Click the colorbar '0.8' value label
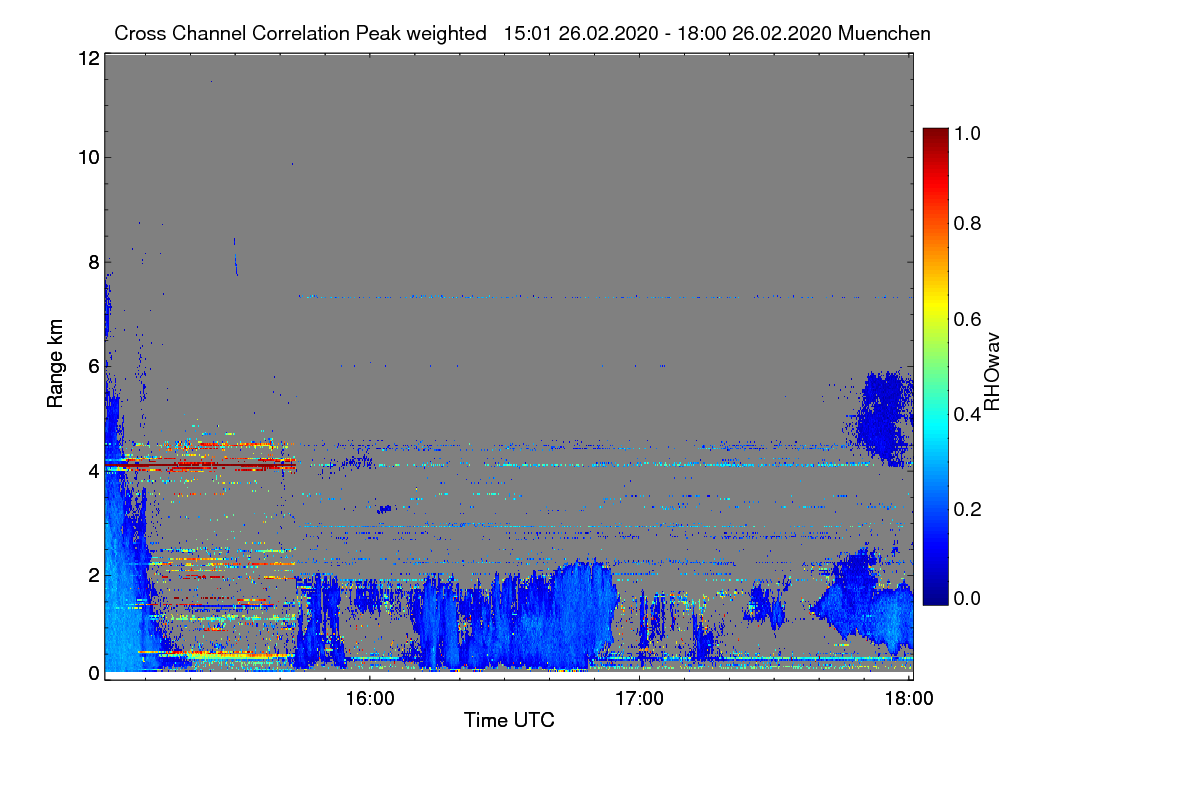The width and height of the screenshot is (1200, 800). pos(968,224)
